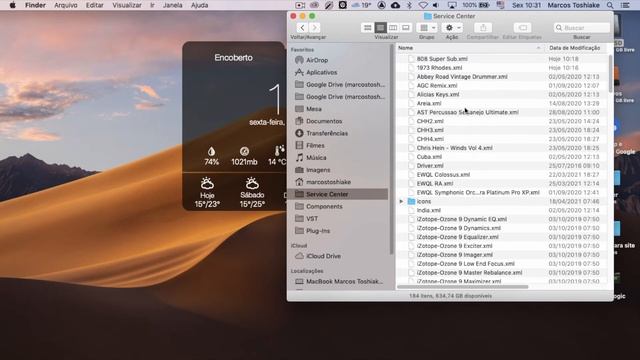The height and width of the screenshot is (360, 640).
Task: Open iCloud Drive in the sidebar
Action: (x=323, y=256)
